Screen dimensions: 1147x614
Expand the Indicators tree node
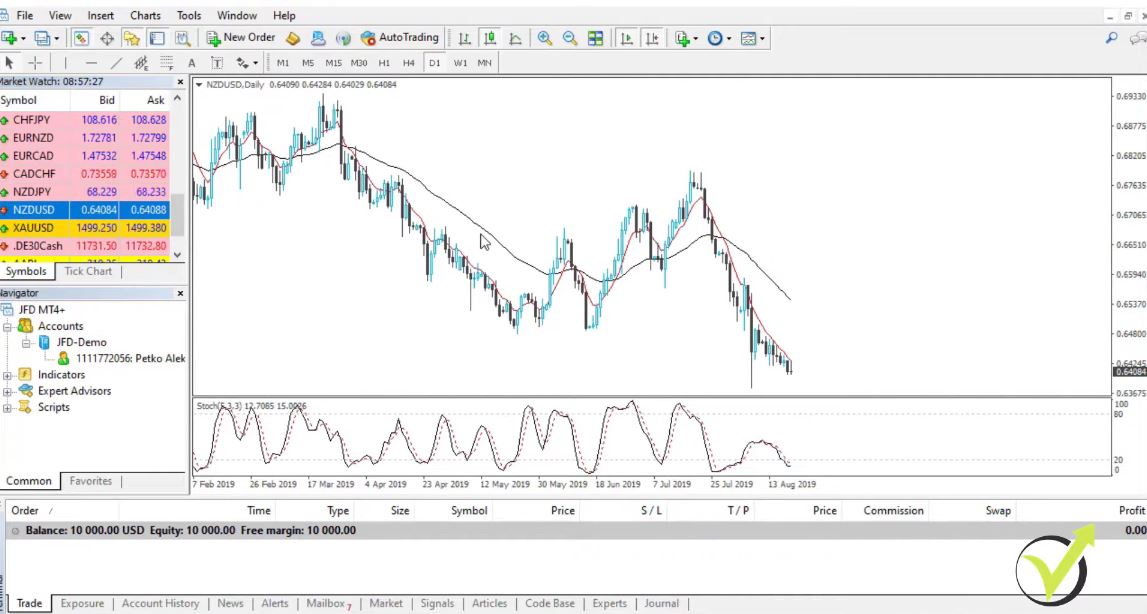(7, 375)
